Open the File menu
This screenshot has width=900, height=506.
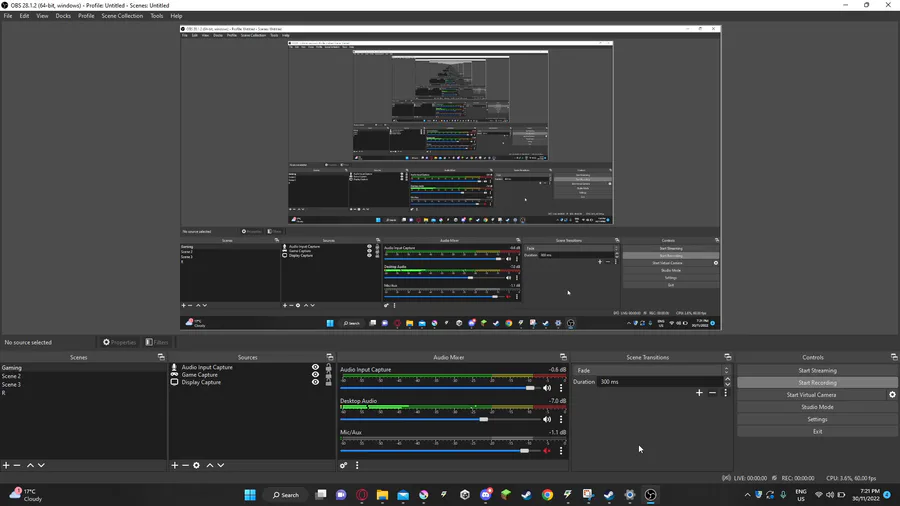click(8, 16)
